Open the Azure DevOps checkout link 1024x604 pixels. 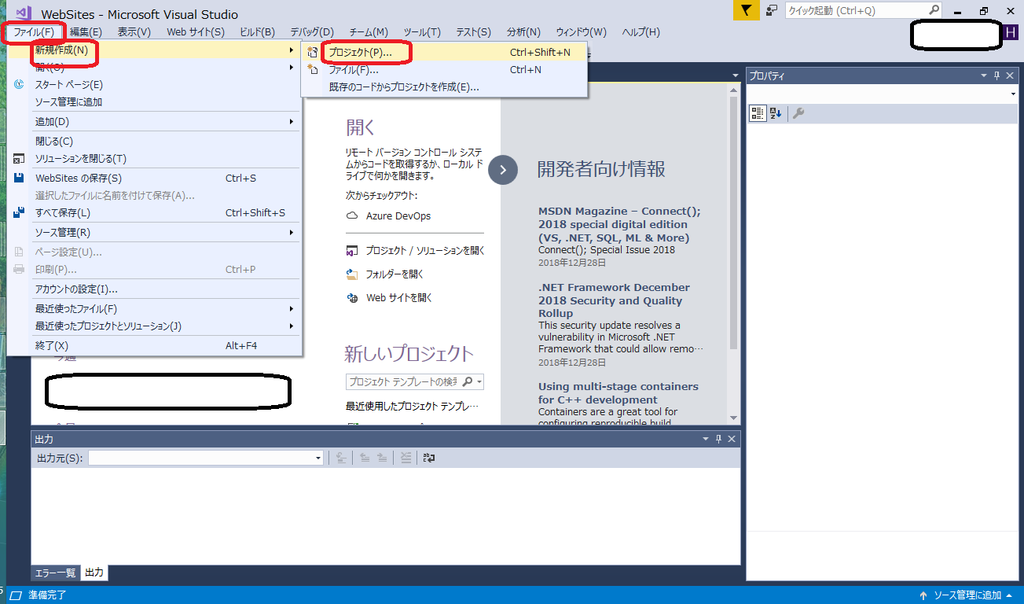point(398,216)
